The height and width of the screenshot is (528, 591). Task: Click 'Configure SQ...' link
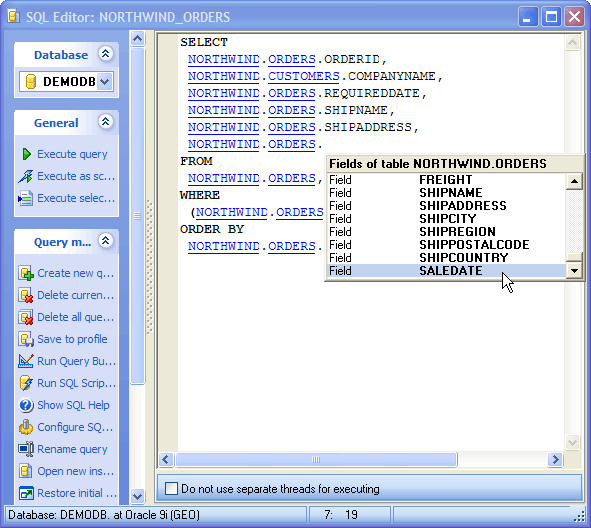click(x=75, y=427)
